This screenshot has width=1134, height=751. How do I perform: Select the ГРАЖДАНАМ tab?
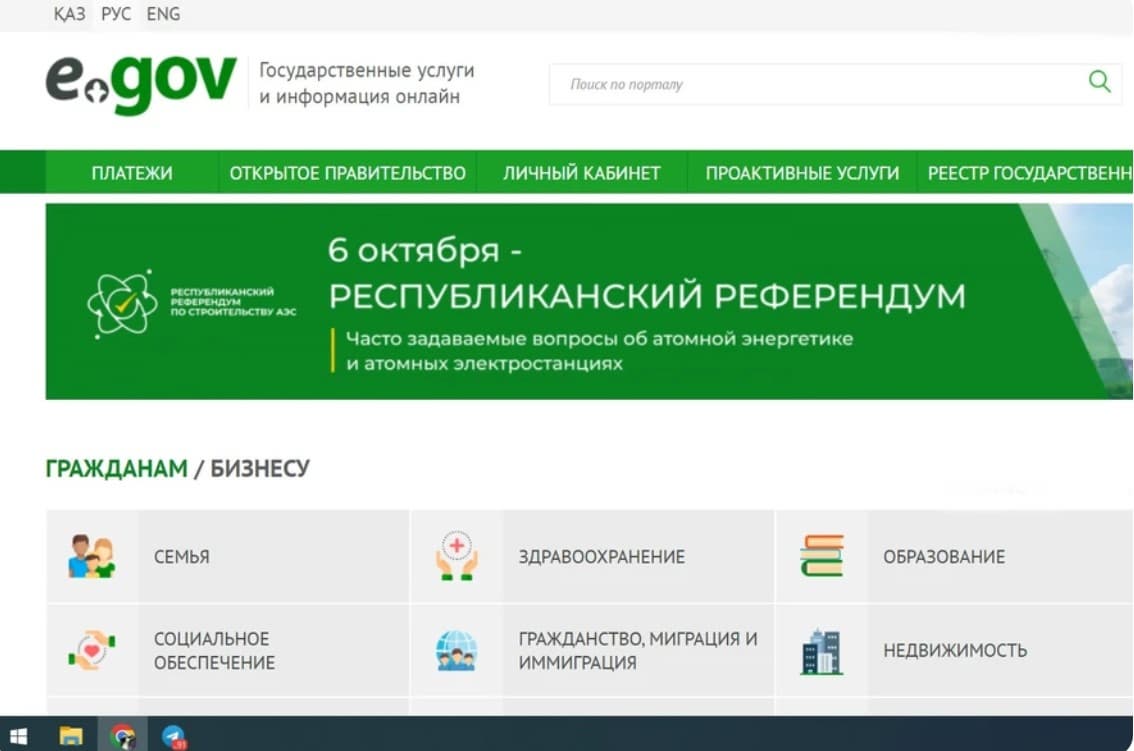[x=116, y=469]
